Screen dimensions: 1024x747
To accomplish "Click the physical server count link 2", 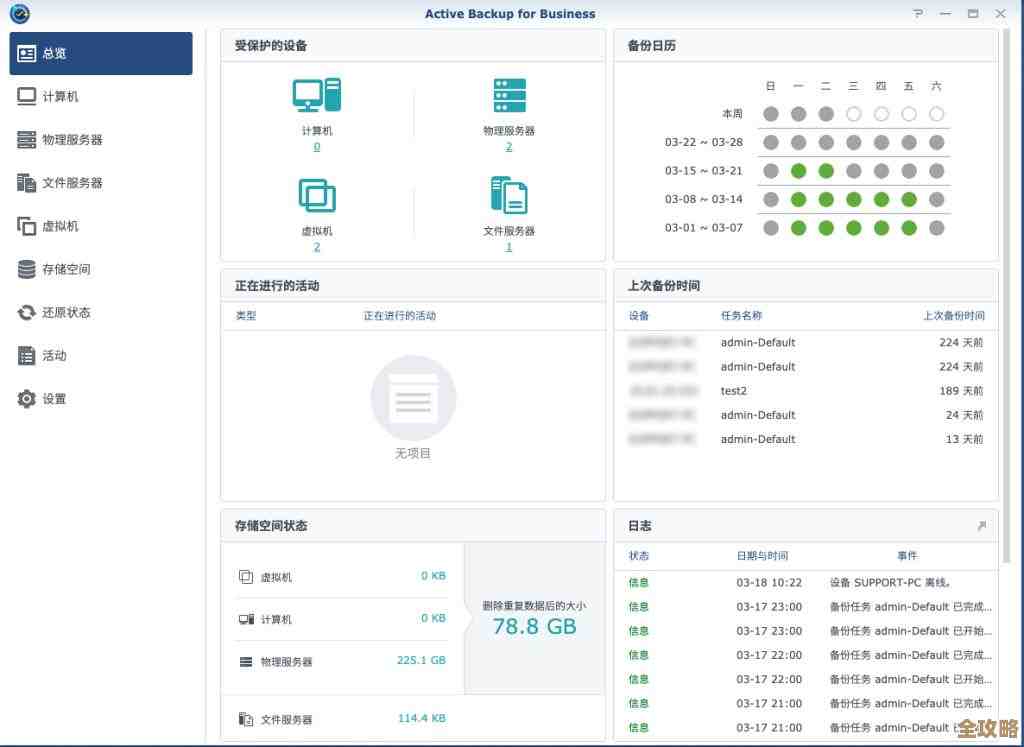I will click(508, 147).
